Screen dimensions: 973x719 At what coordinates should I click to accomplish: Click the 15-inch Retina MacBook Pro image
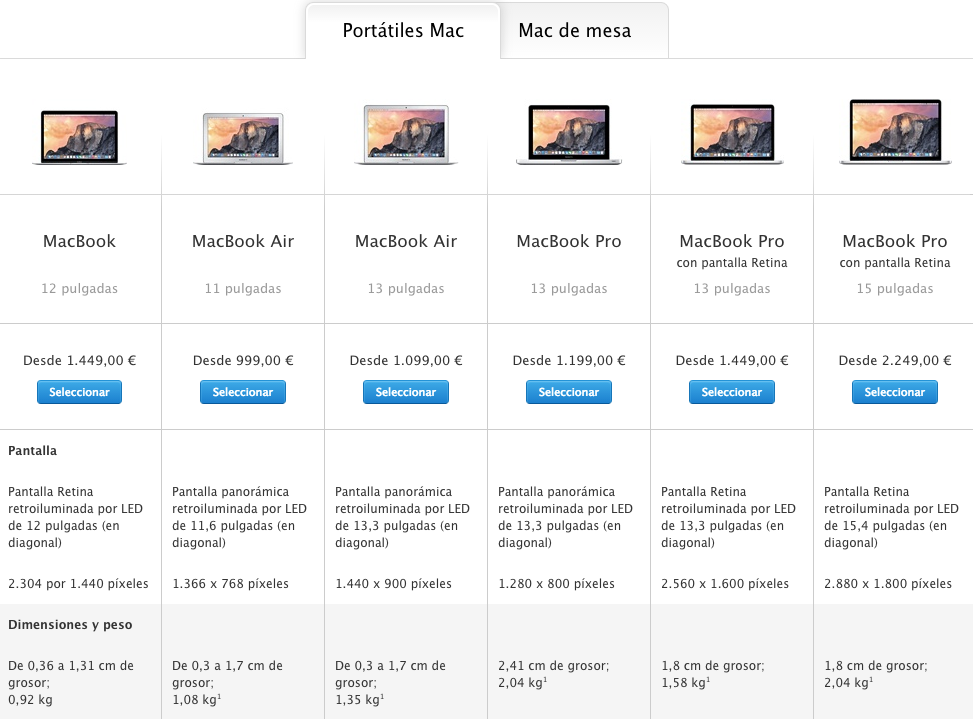[x=894, y=131]
